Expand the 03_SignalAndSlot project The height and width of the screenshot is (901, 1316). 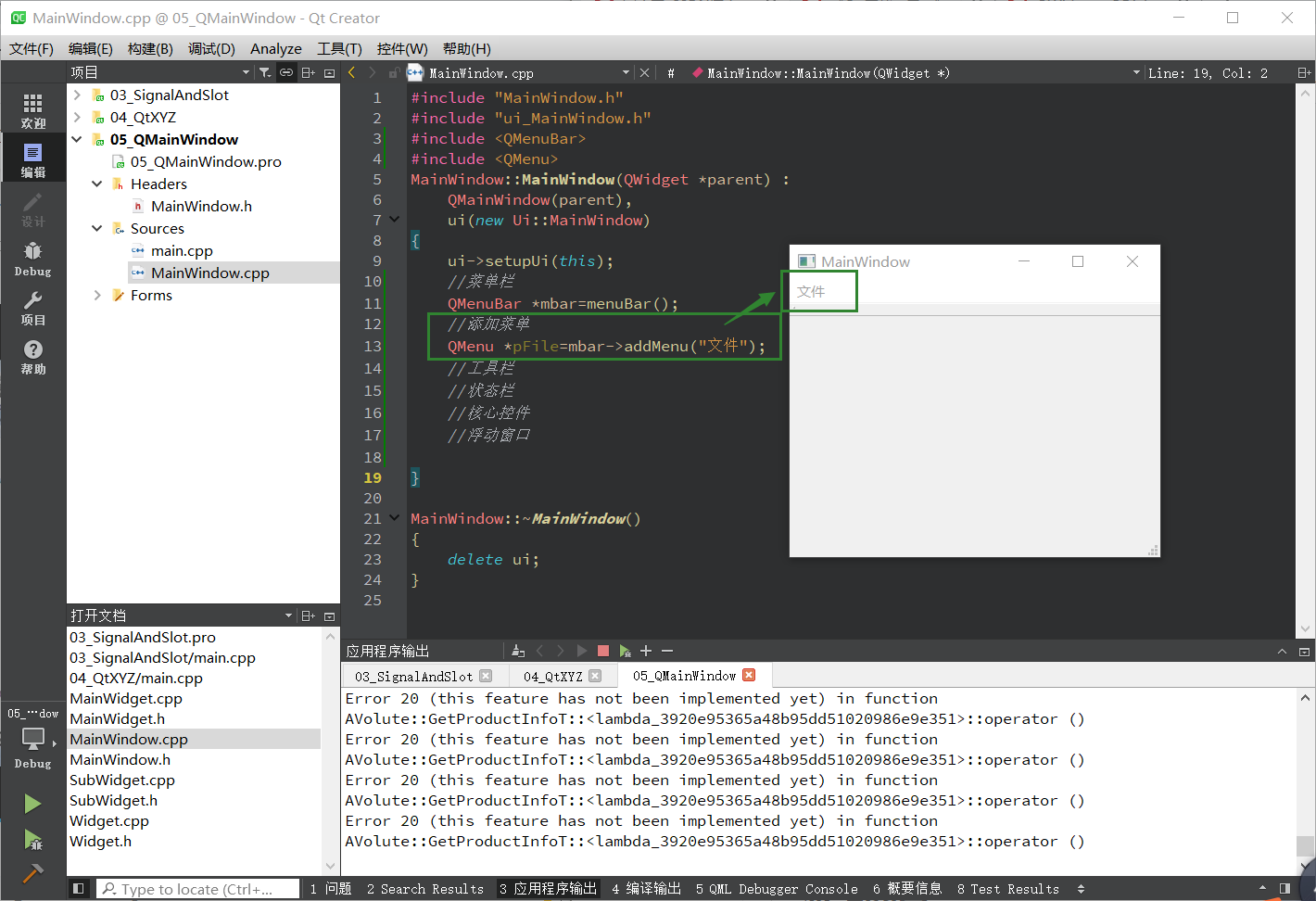point(76,94)
